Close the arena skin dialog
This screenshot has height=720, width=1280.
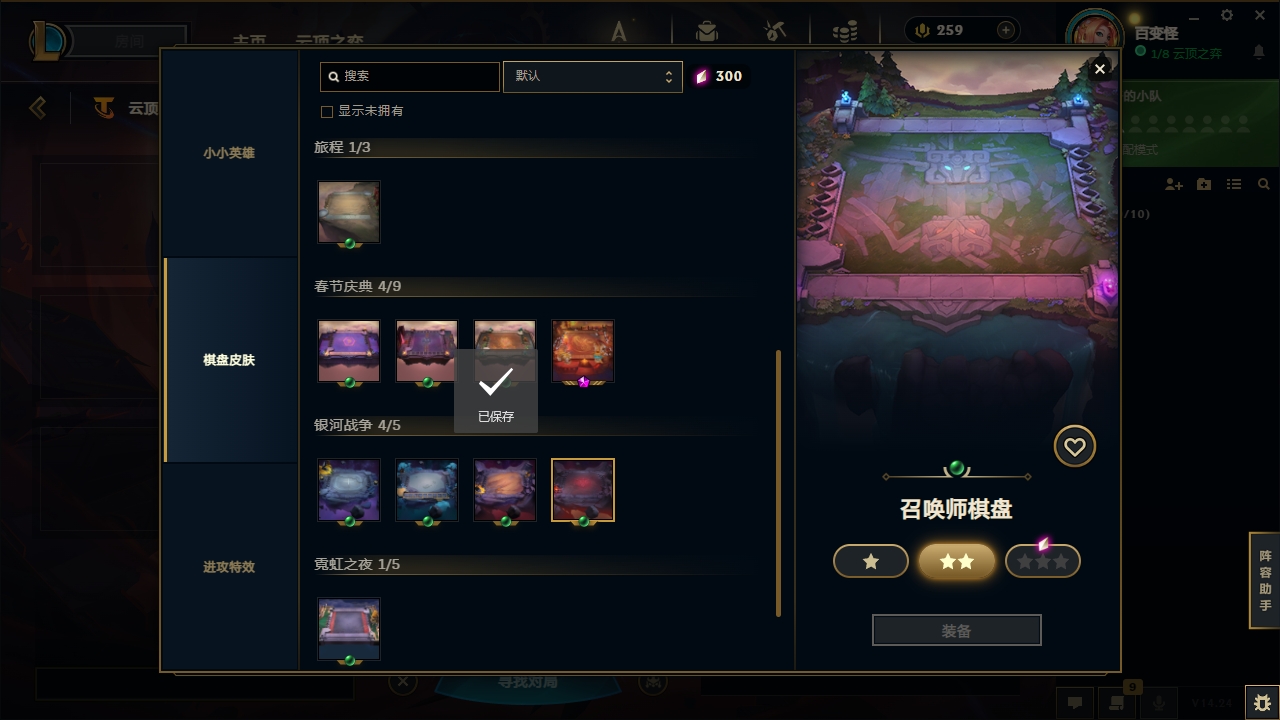pos(1100,69)
